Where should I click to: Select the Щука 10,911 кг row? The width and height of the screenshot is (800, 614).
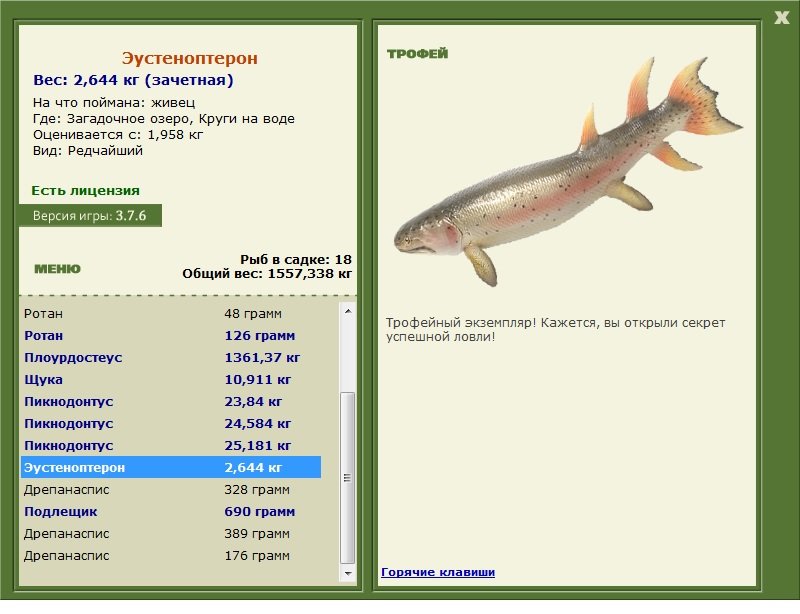[171, 380]
